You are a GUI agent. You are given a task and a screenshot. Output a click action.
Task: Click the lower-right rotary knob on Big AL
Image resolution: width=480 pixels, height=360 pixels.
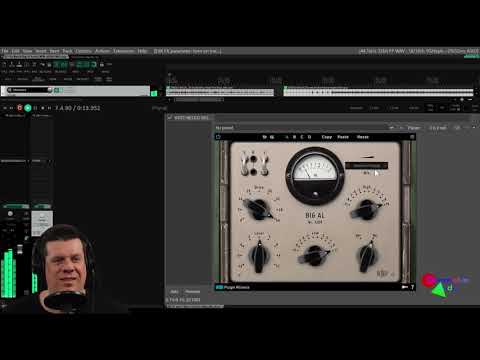pos(367,256)
